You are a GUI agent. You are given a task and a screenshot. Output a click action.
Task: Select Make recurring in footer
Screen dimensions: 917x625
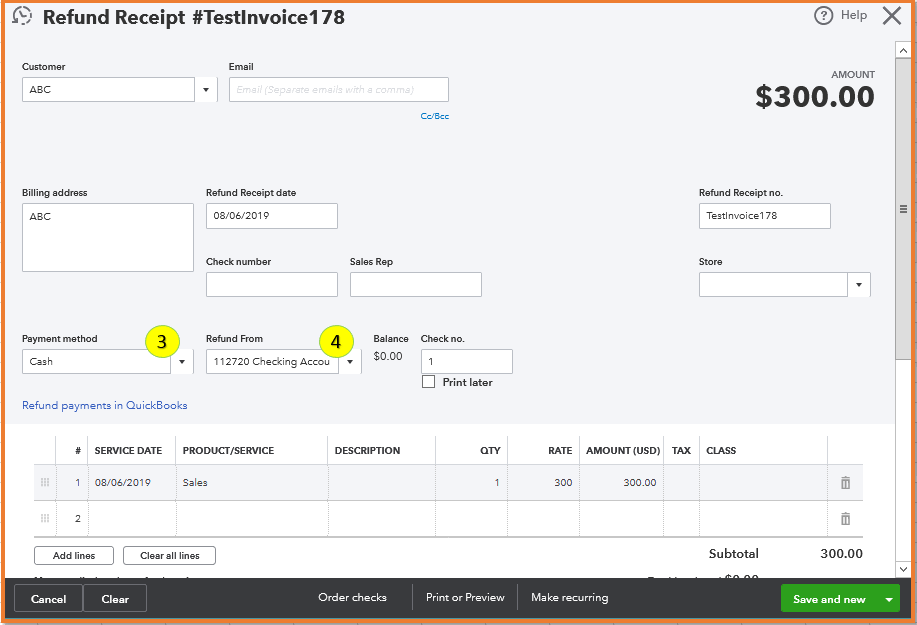[569, 598]
